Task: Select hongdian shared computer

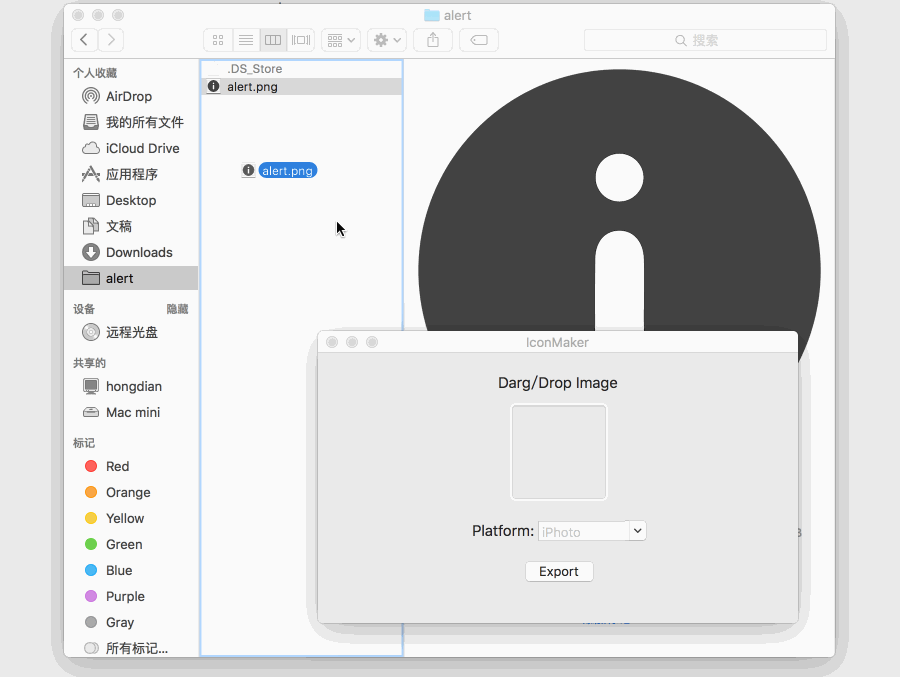Action: pos(131,386)
